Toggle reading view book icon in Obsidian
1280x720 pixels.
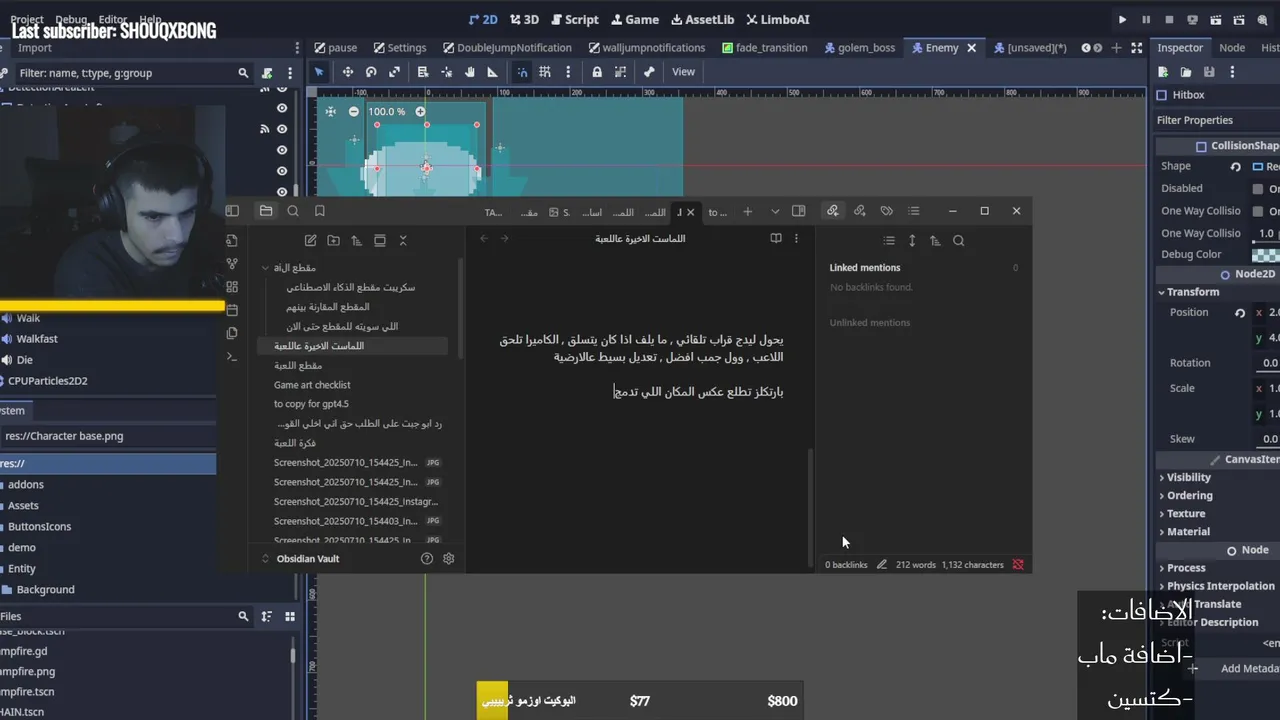(775, 239)
